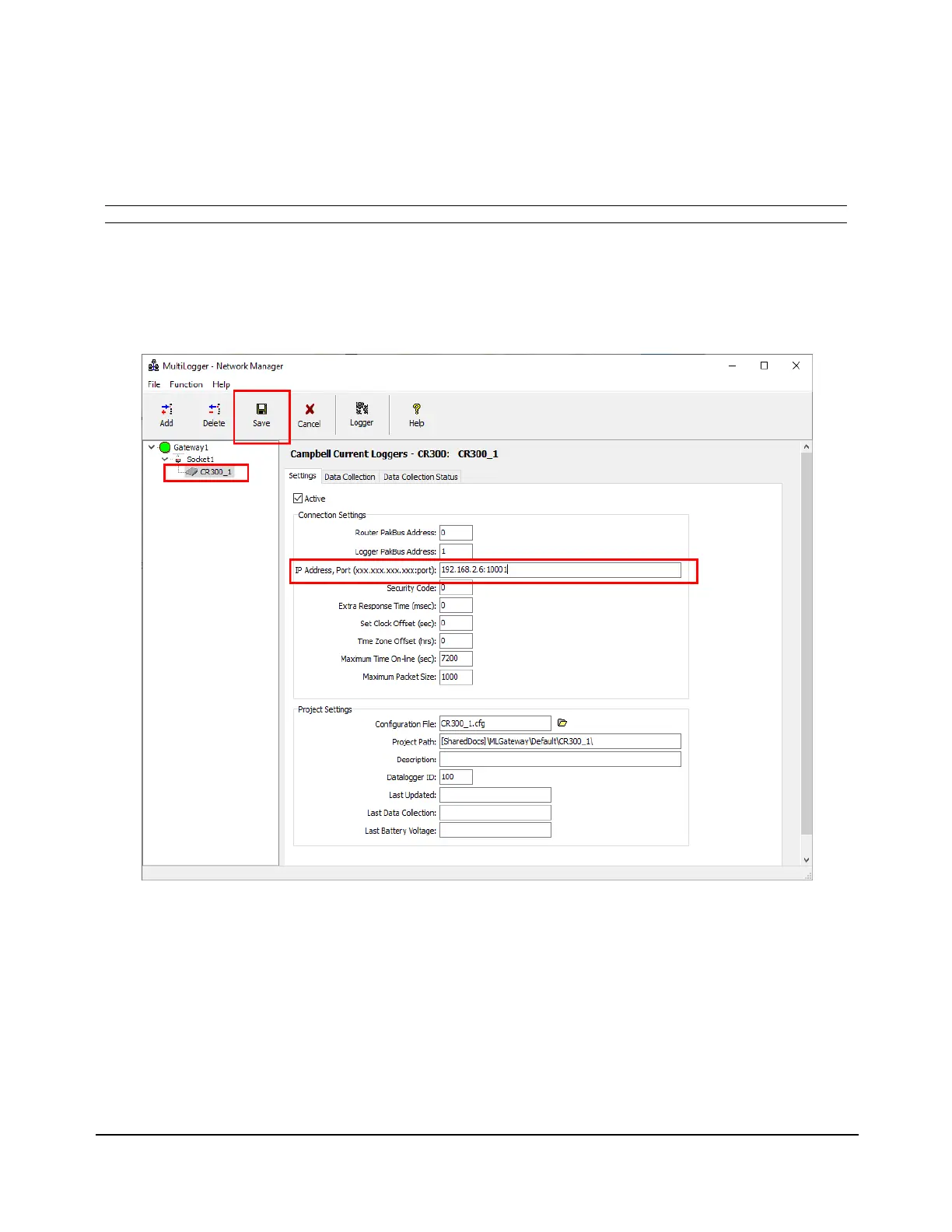The width and height of the screenshot is (952, 1232).
Task: Click the Configuration File field
Action: [x=495, y=723]
